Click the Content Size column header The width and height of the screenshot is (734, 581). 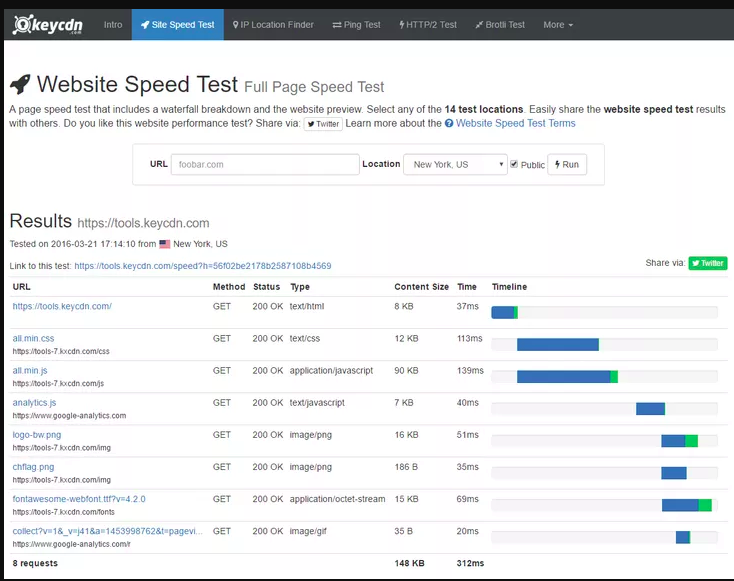pyautogui.click(x=421, y=287)
